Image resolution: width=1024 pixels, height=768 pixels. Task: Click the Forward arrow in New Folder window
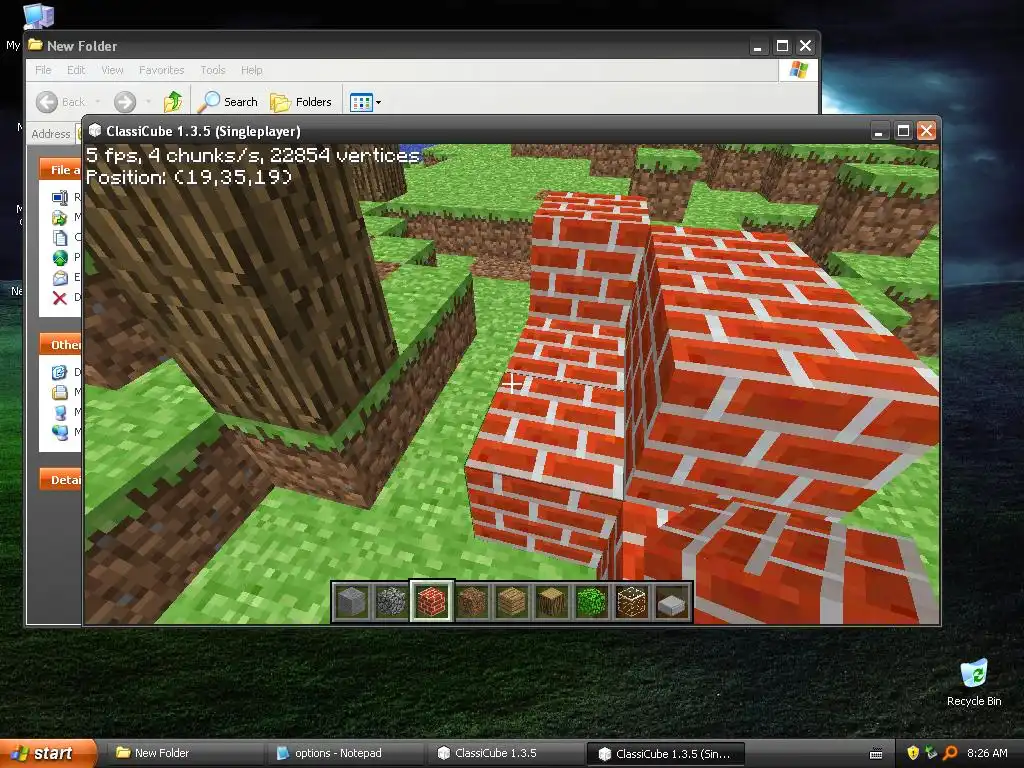coord(125,102)
